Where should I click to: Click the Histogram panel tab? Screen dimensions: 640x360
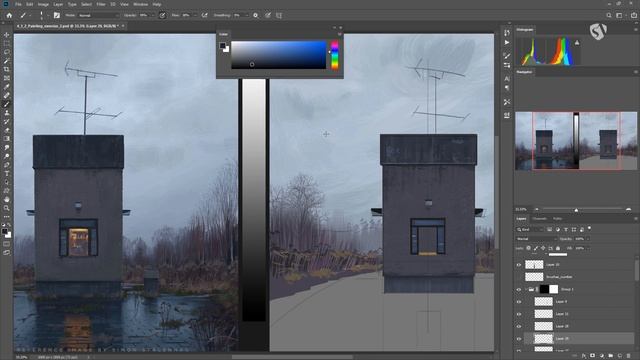point(525,30)
